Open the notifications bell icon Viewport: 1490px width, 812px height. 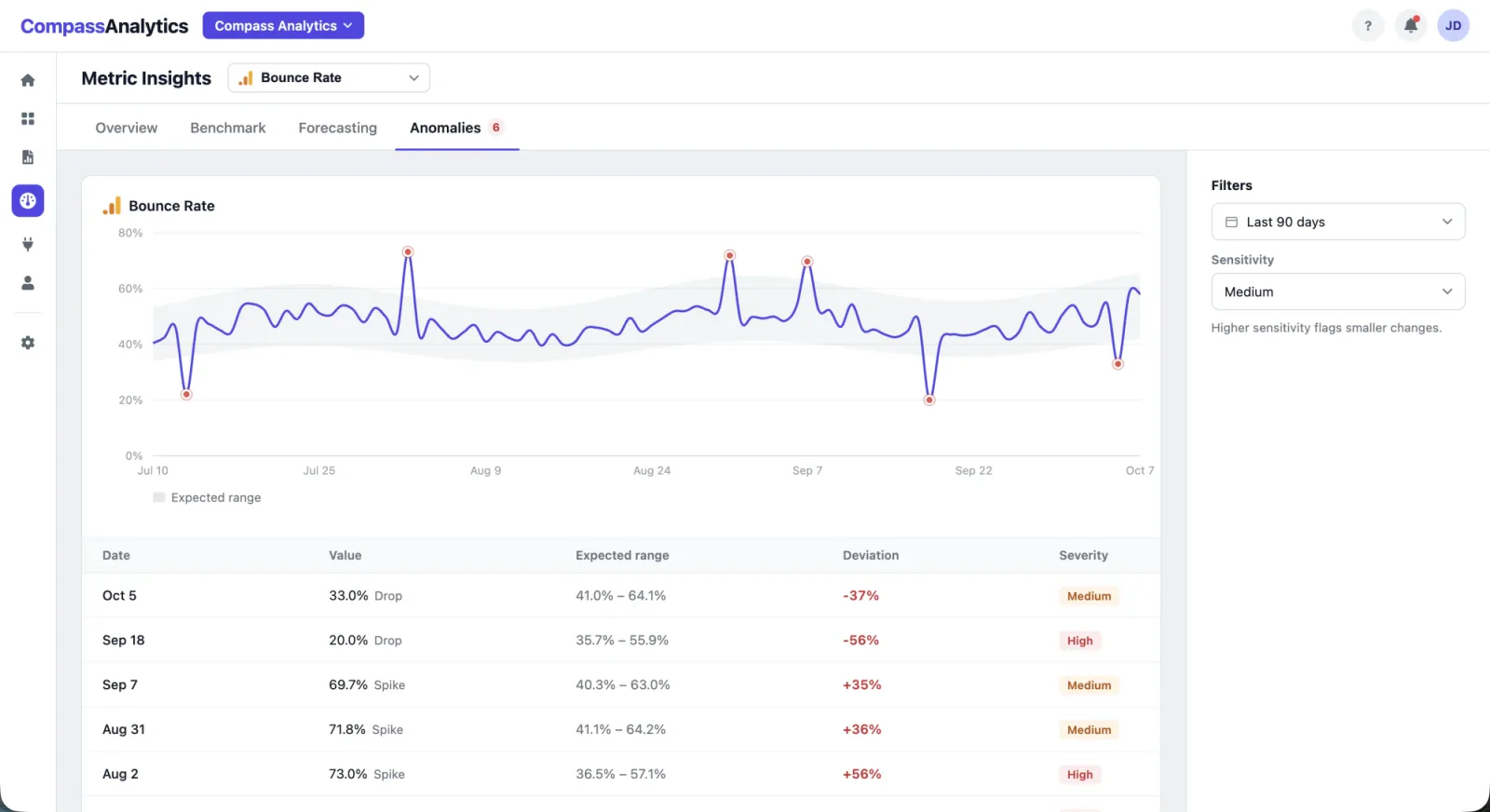(1411, 26)
